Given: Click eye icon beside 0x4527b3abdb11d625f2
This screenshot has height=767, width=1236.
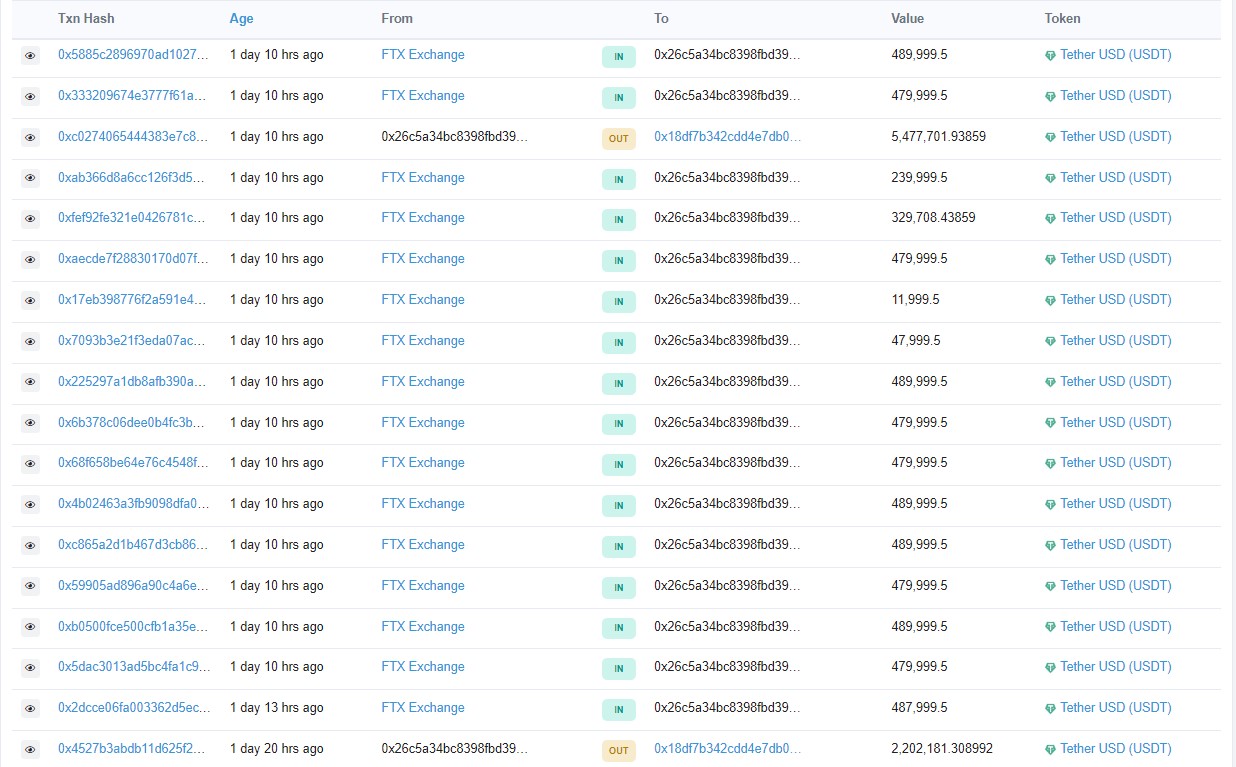Looking at the screenshot, I should click(x=30, y=750).
